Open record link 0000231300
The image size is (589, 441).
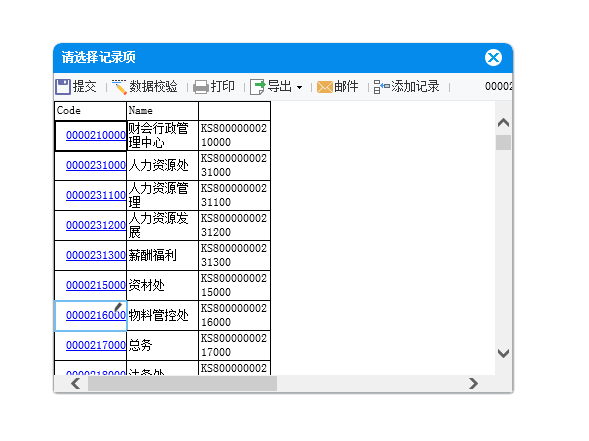tap(96, 255)
